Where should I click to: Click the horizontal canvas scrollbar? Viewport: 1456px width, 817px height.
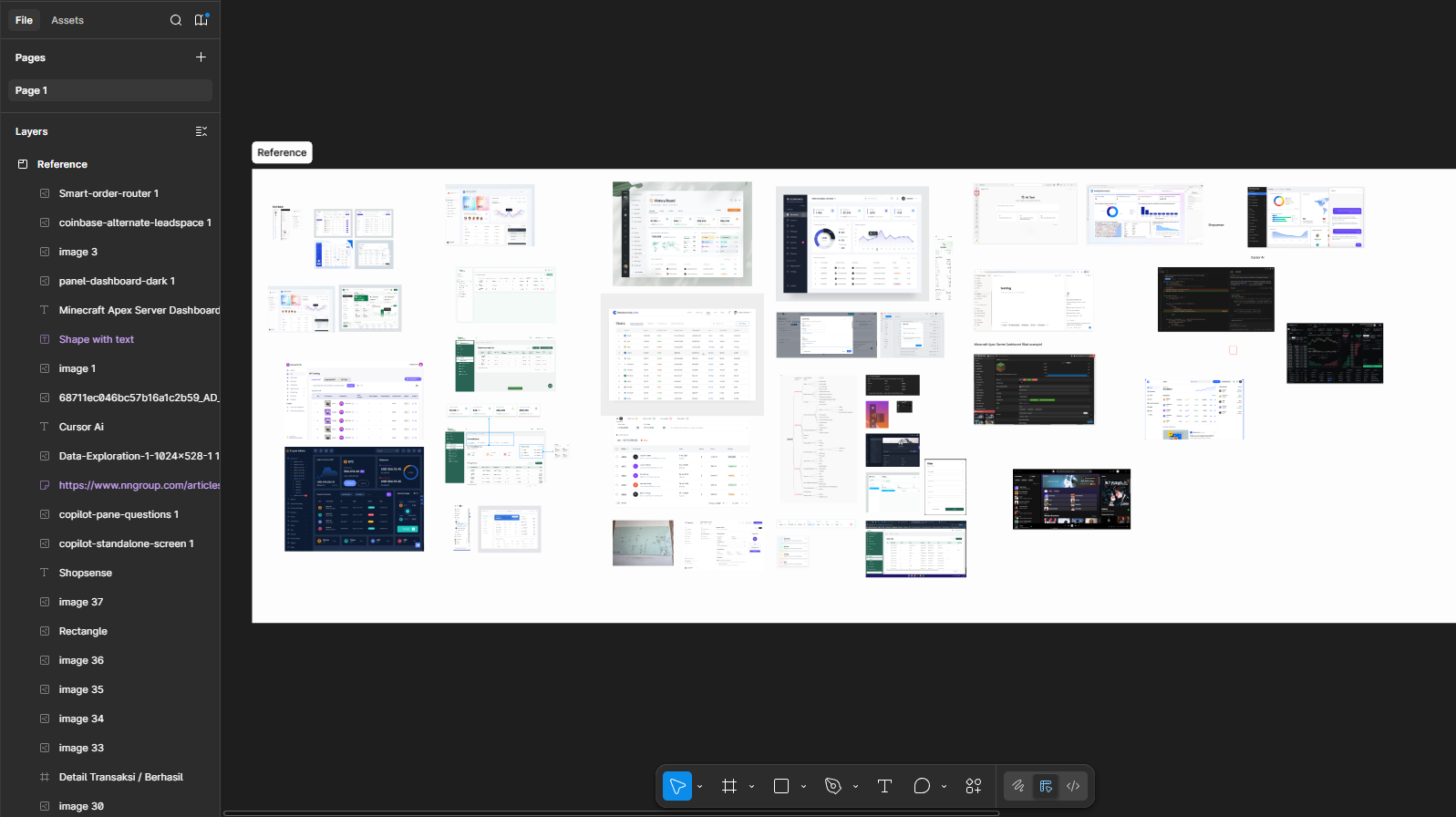(611, 813)
